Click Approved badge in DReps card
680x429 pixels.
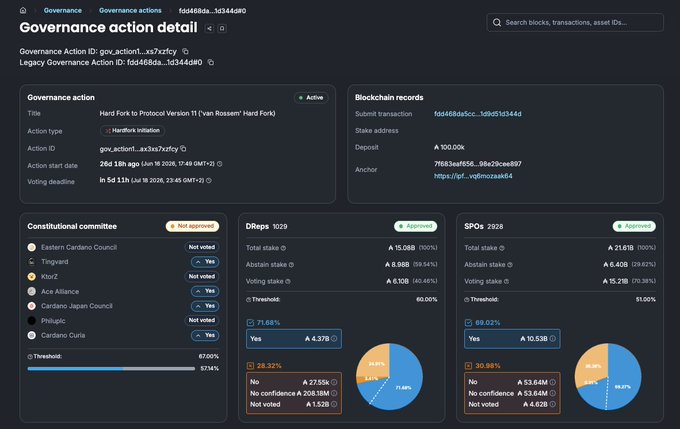[415, 226]
